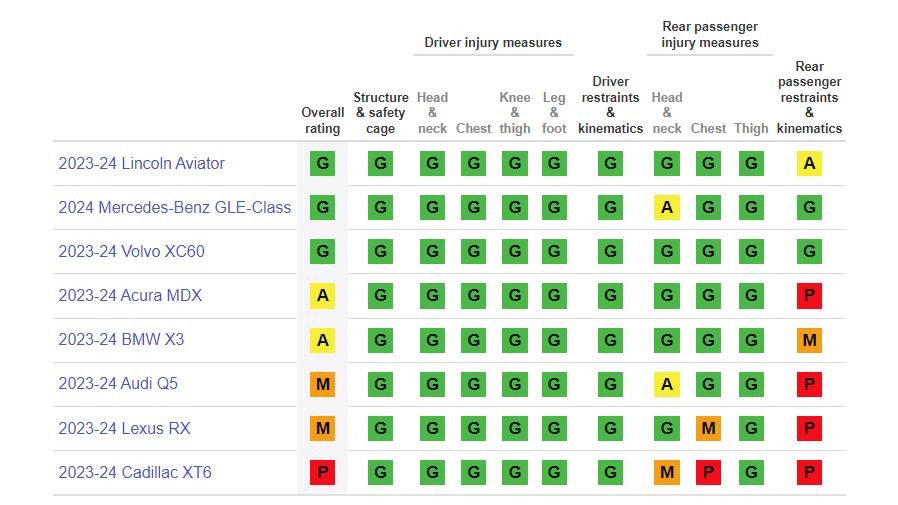Click Lincoln Aviator yellow Acceptable rear restraints badge
This screenshot has width=898, height=505.
pos(809,164)
